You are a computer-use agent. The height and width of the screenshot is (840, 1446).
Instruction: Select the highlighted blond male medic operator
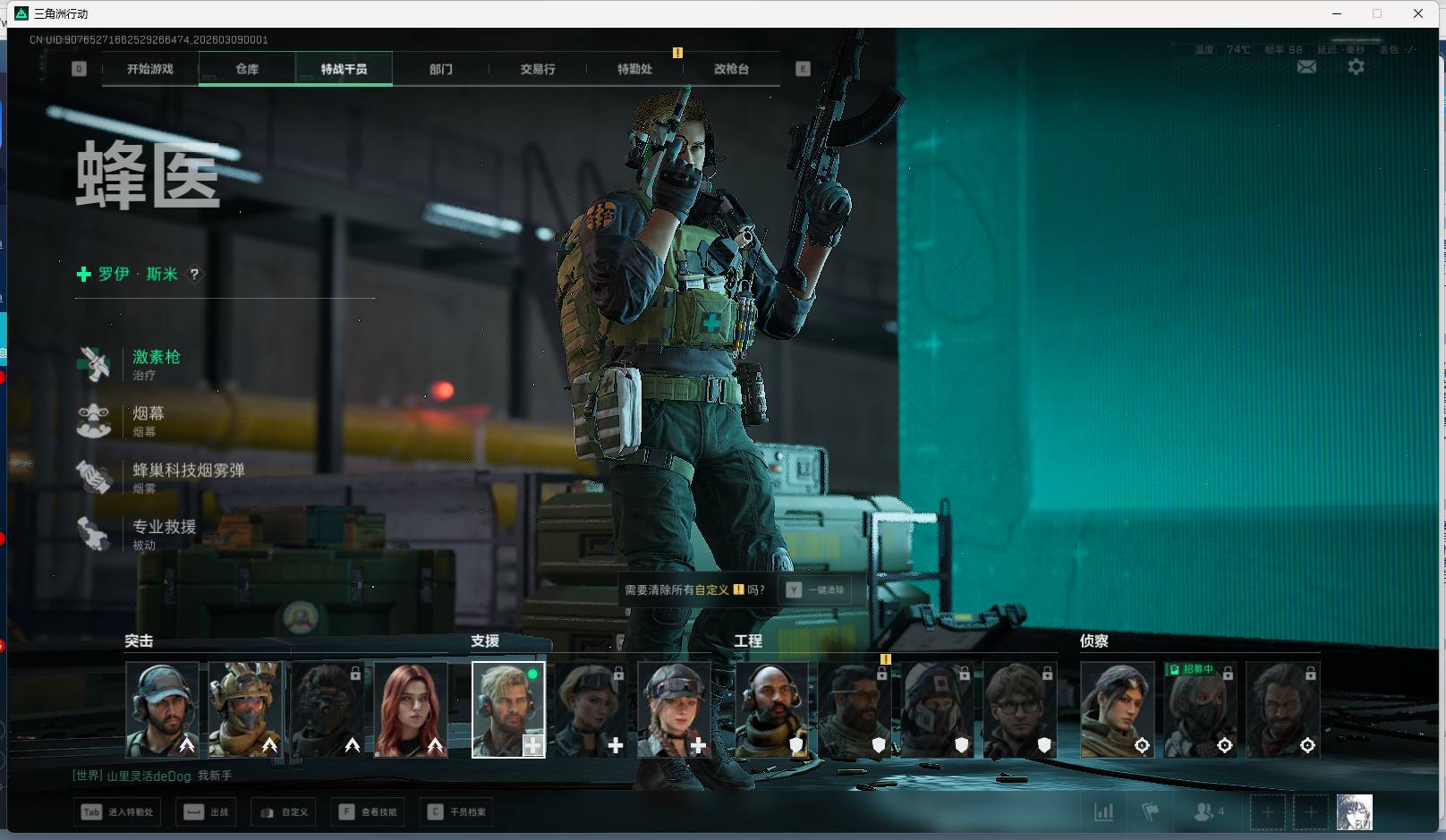(508, 709)
